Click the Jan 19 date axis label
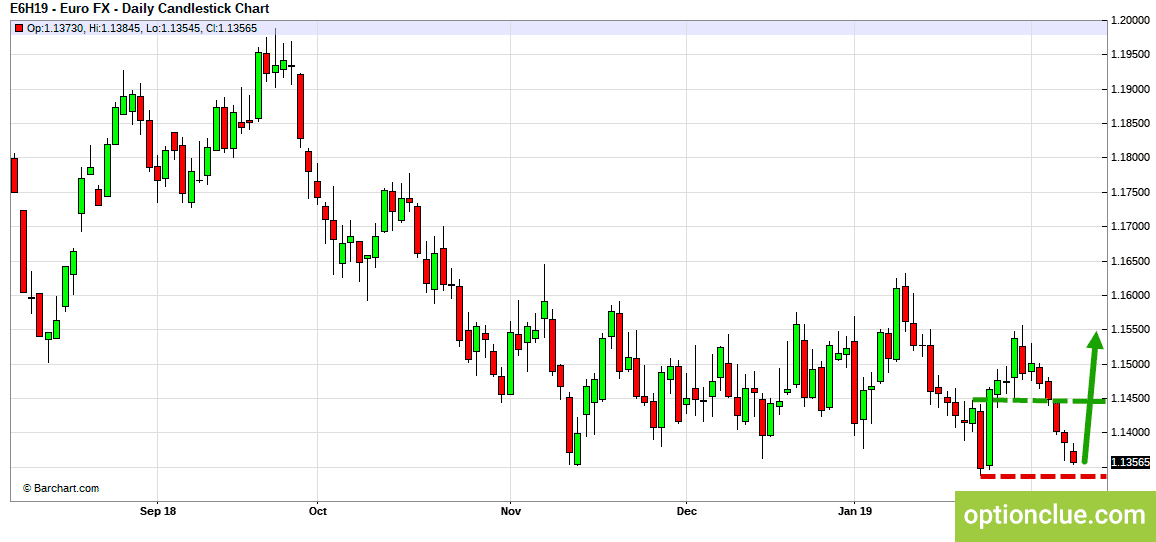This screenshot has height=542, width=1156. click(854, 510)
